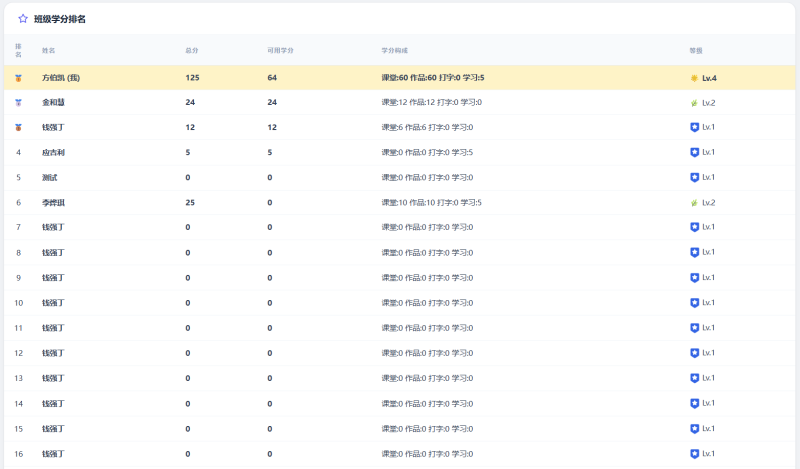Viewport: 800px width, 469px height.
Task: Click the 学分构成 column header
Action: [x=395, y=50]
